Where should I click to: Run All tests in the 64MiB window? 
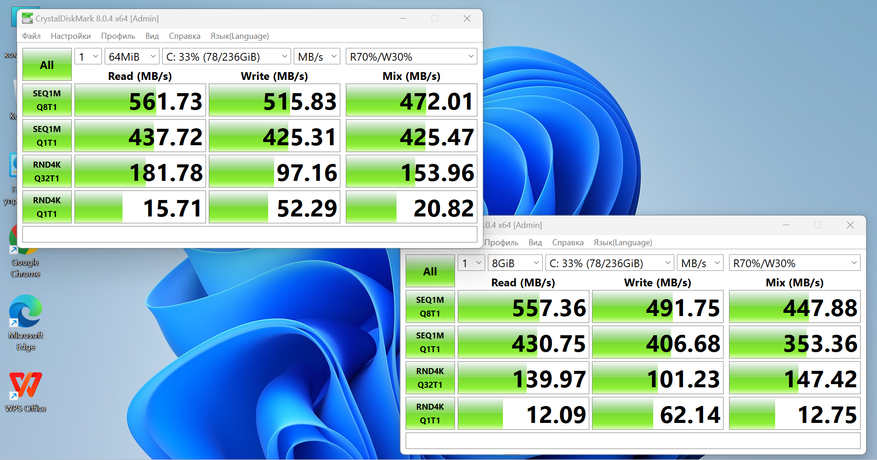tap(47, 65)
